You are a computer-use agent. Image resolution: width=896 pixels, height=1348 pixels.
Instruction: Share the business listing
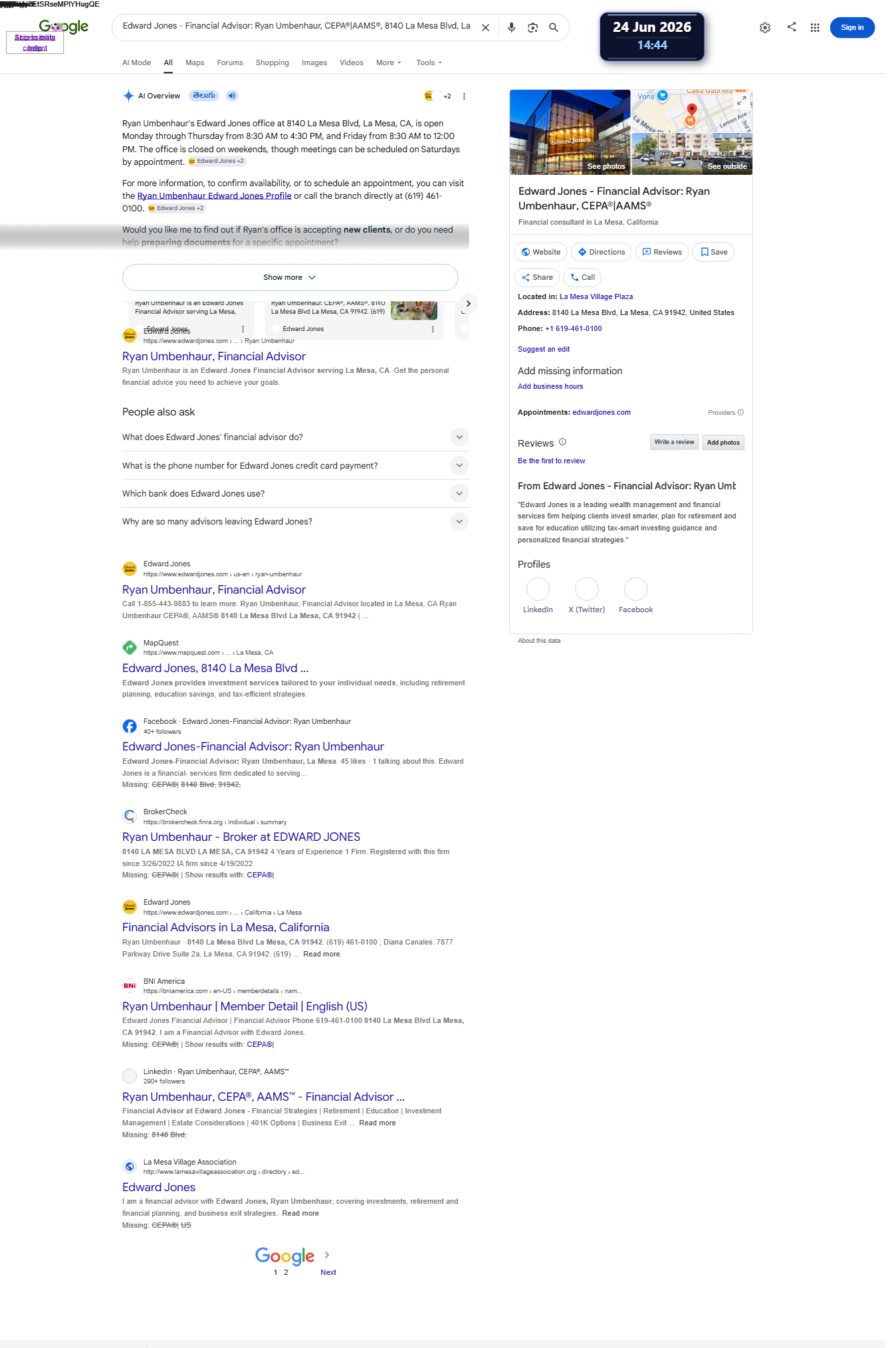pyautogui.click(x=537, y=277)
